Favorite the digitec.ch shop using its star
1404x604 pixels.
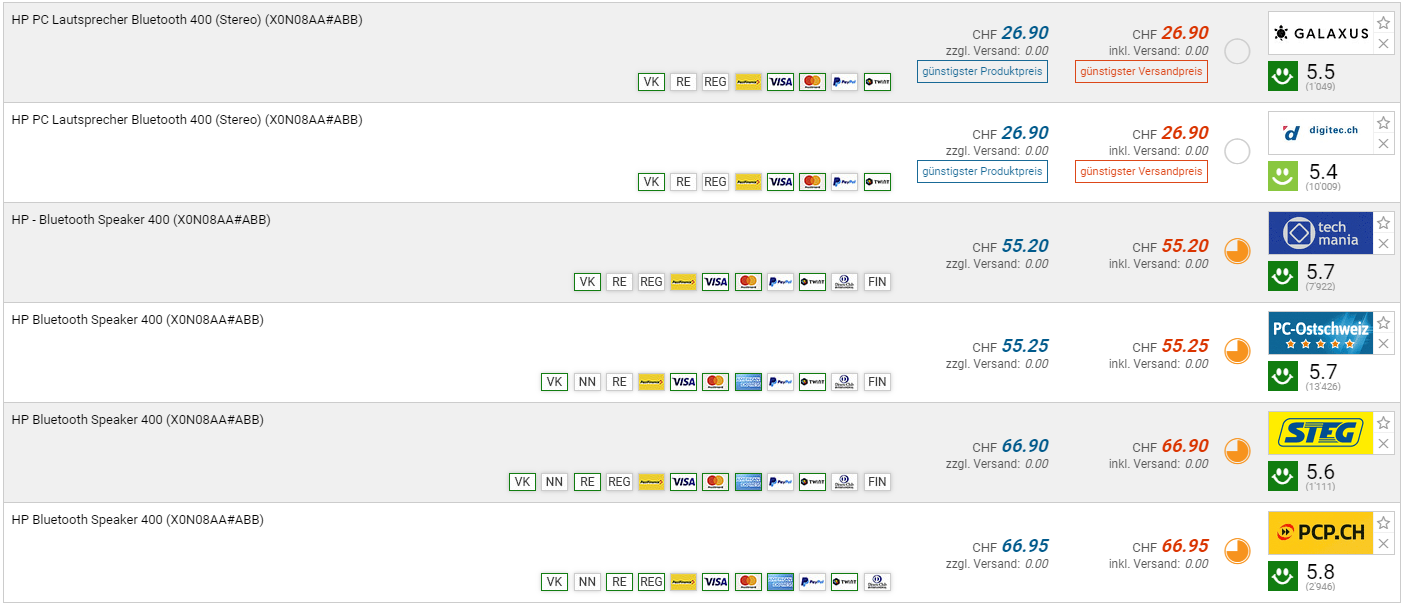point(1383,123)
